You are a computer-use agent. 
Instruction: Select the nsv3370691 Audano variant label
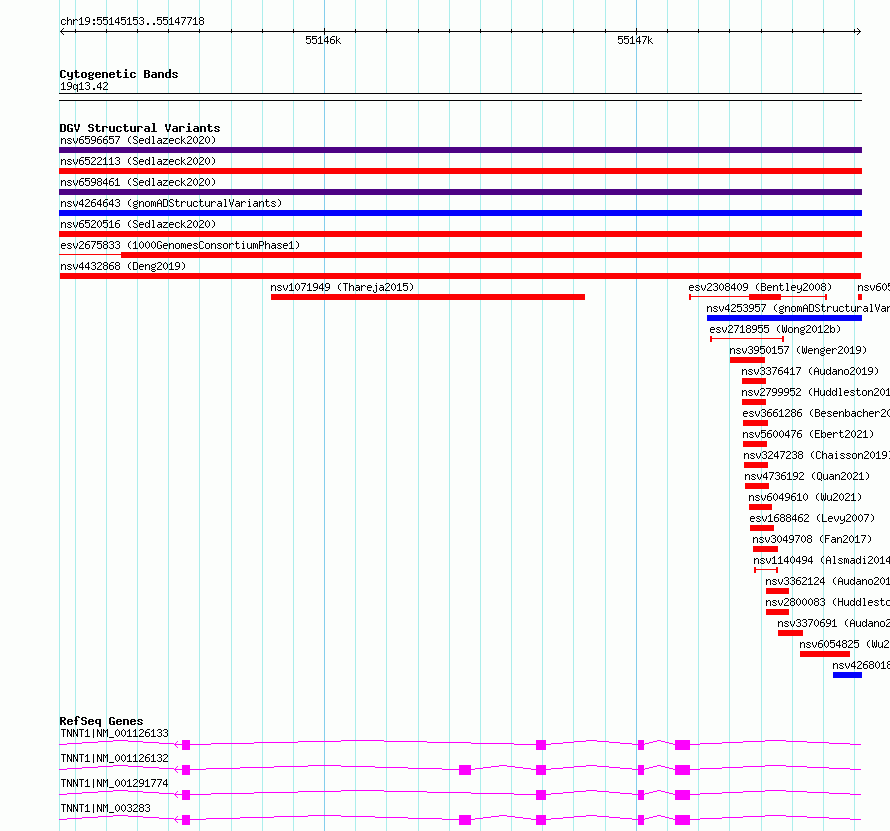coord(833,623)
